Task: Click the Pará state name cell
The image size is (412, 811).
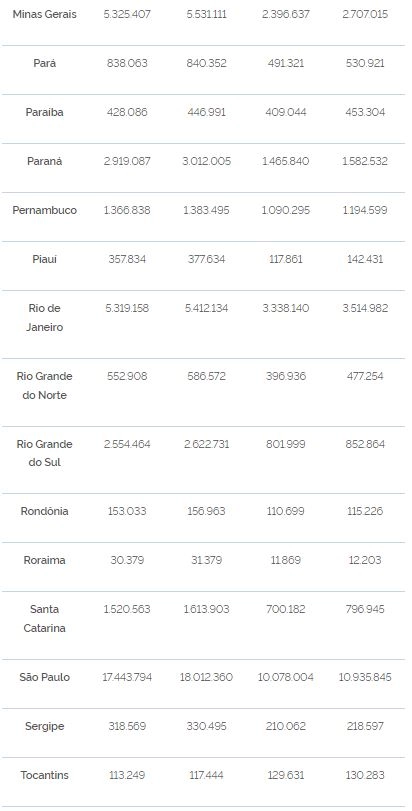Action: [x=44, y=63]
